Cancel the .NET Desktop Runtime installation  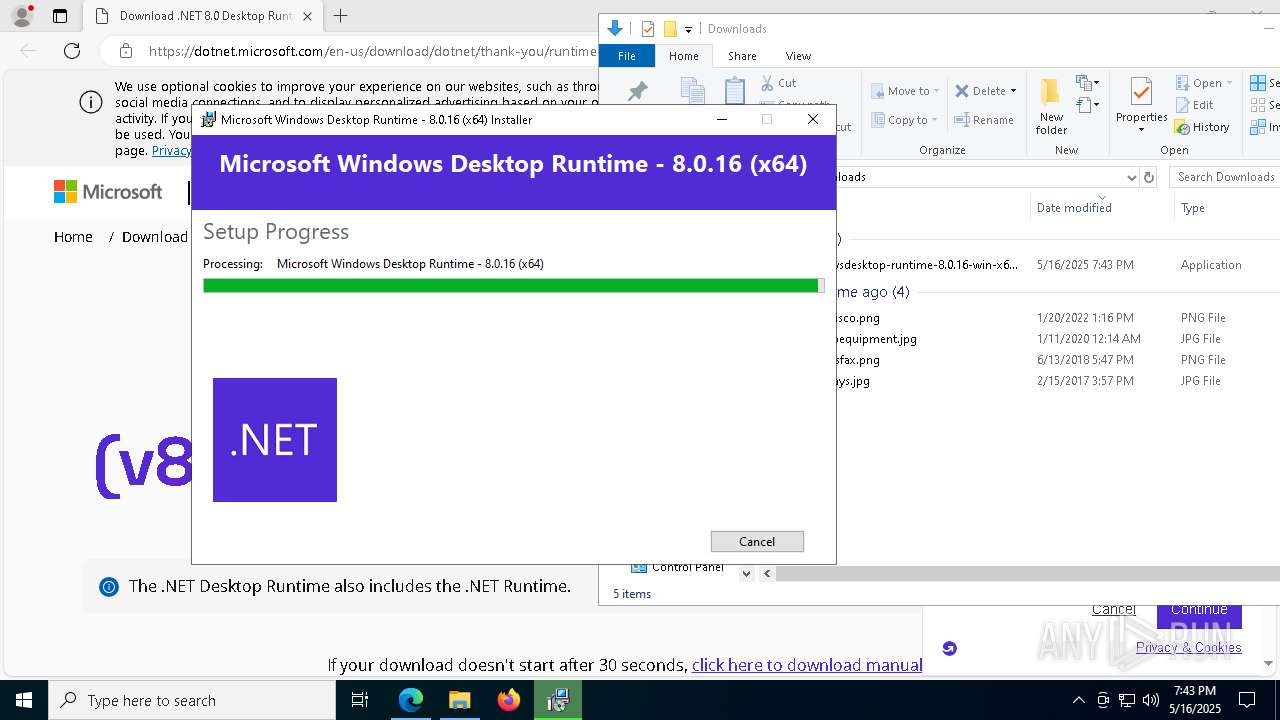(x=757, y=541)
